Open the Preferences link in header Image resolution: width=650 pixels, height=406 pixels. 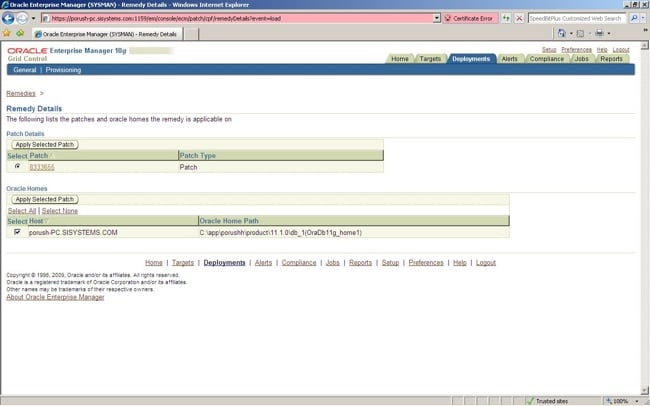pos(577,50)
